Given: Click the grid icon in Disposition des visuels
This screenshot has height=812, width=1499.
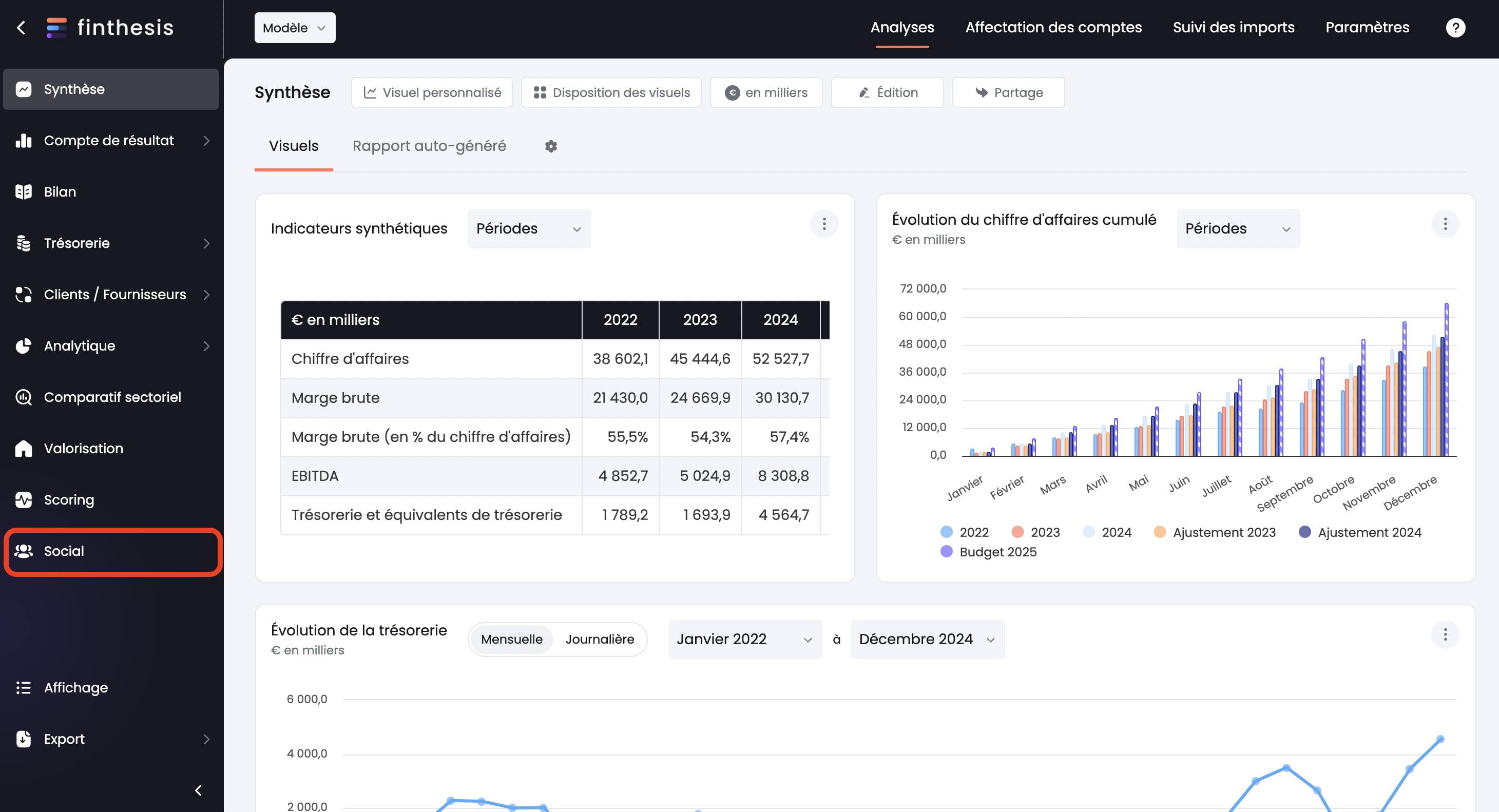Looking at the screenshot, I should tap(540, 92).
